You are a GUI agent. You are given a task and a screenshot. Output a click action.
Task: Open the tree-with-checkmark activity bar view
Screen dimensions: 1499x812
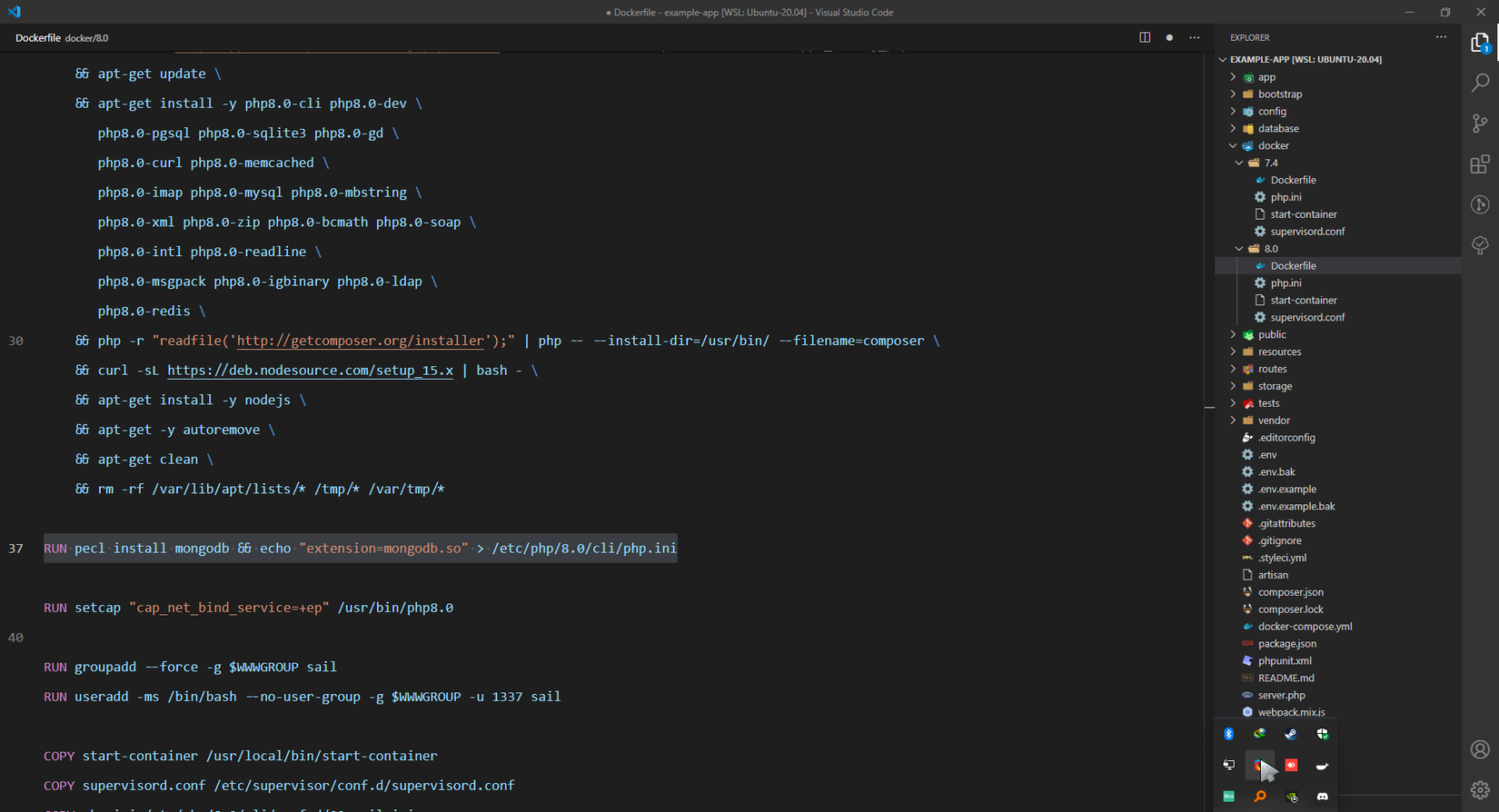[x=1480, y=245]
